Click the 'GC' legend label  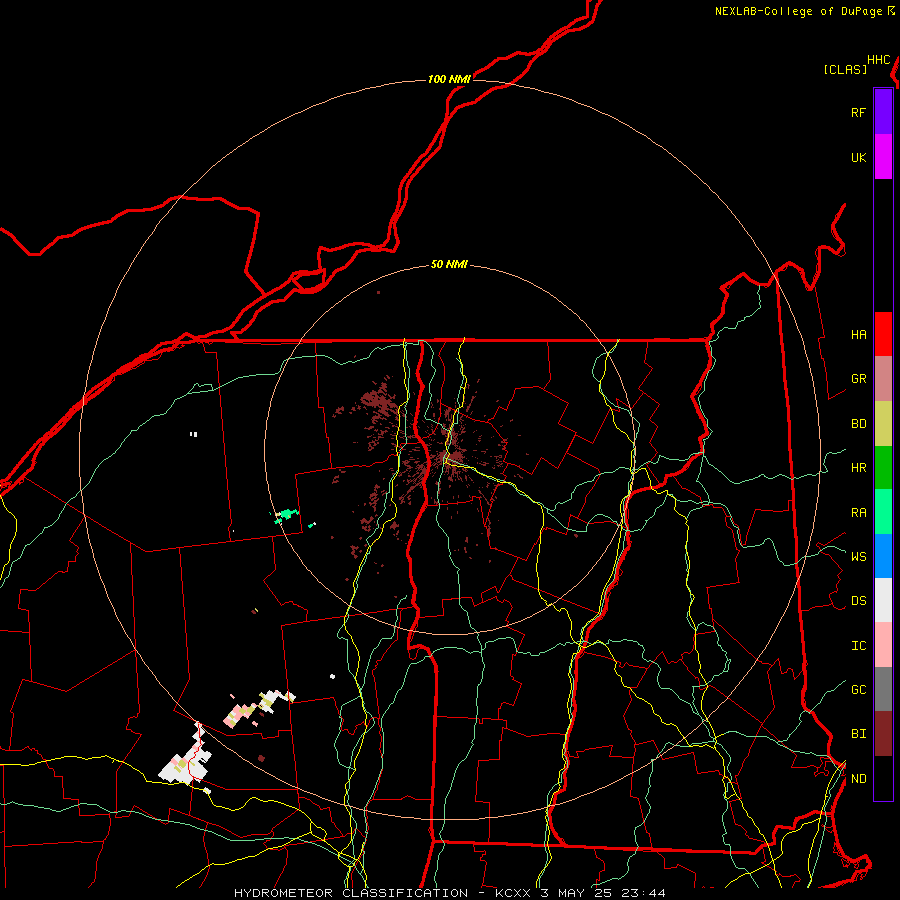(858, 689)
